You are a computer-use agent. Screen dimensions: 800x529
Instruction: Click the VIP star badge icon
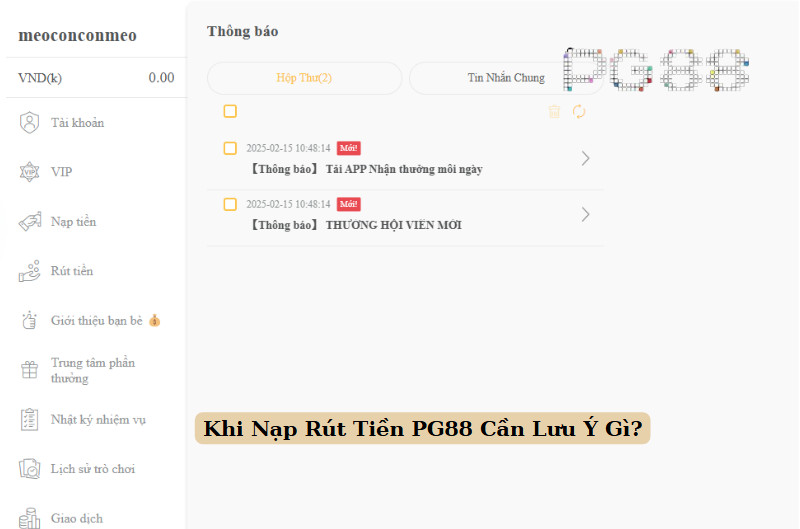click(x=30, y=172)
